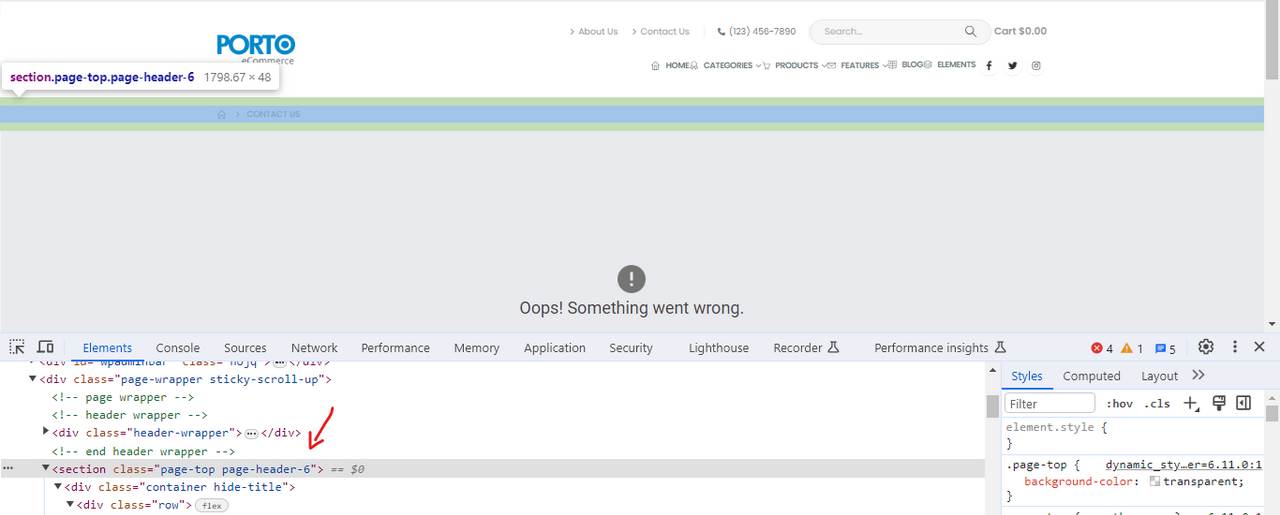Select the Layout pane tab
The width and height of the screenshot is (1280, 515).
pyautogui.click(x=1159, y=376)
